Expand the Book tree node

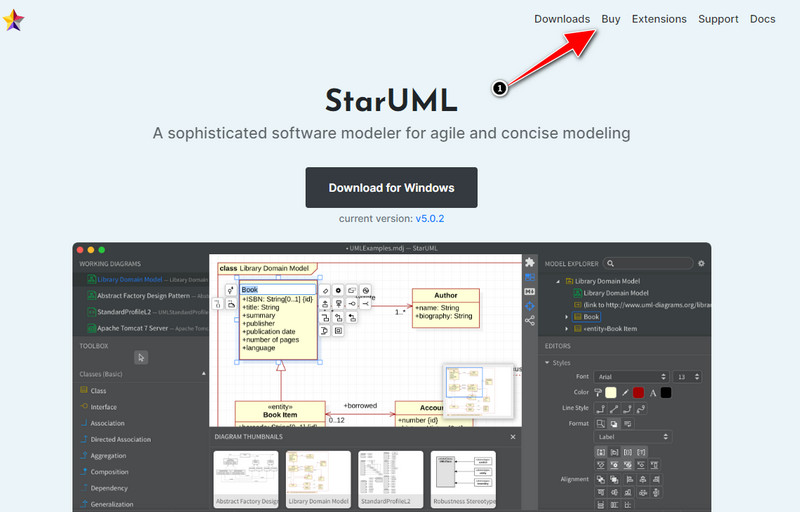click(566, 317)
